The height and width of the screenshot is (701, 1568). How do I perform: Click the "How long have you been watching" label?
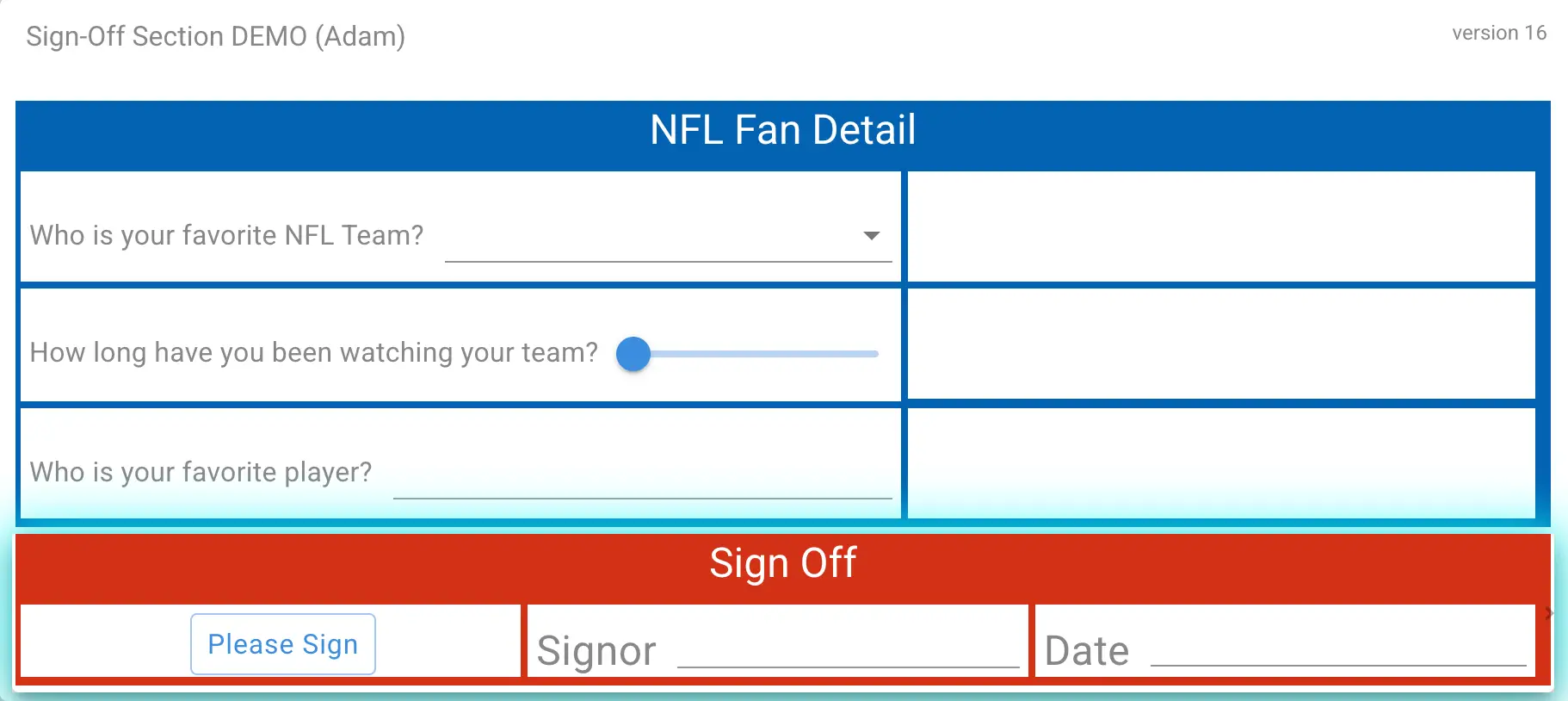pyautogui.click(x=313, y=353)
